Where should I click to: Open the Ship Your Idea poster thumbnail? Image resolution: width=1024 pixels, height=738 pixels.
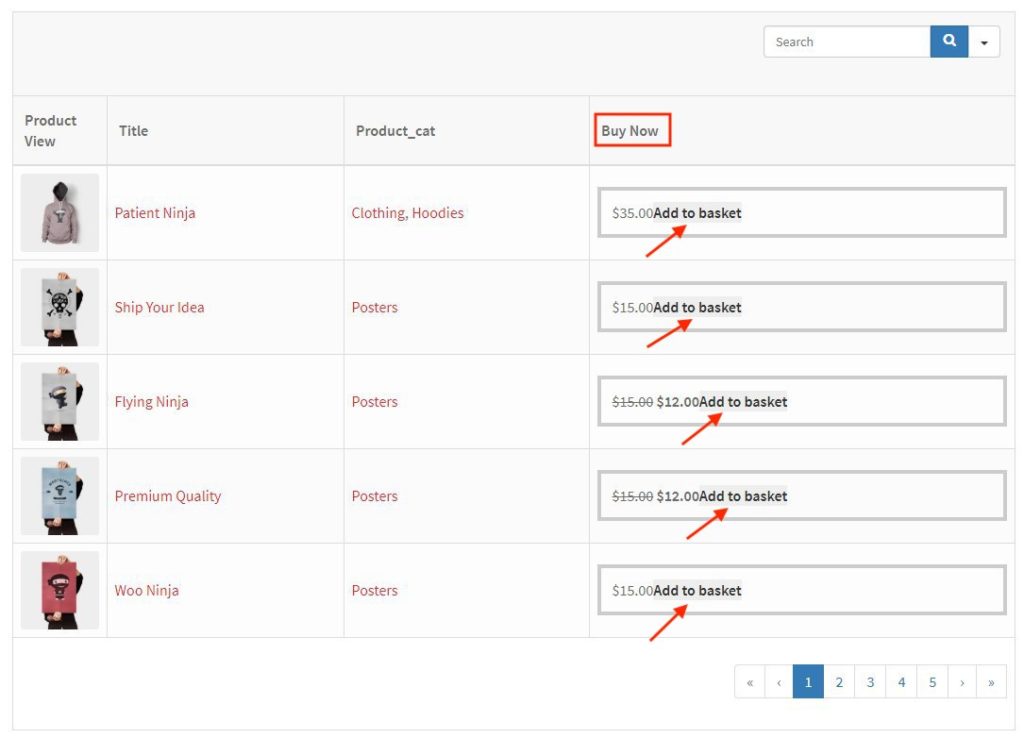pos(60,307)
